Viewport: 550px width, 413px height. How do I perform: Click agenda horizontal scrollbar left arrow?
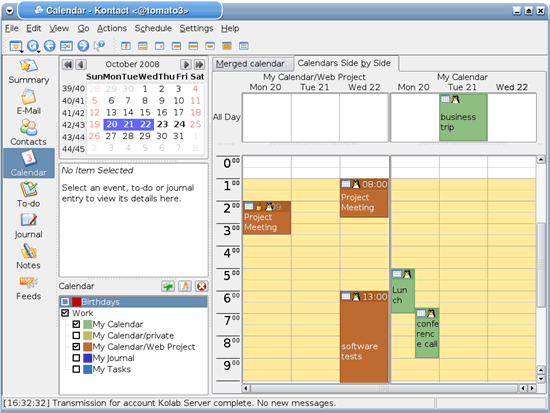coord(246,388)
